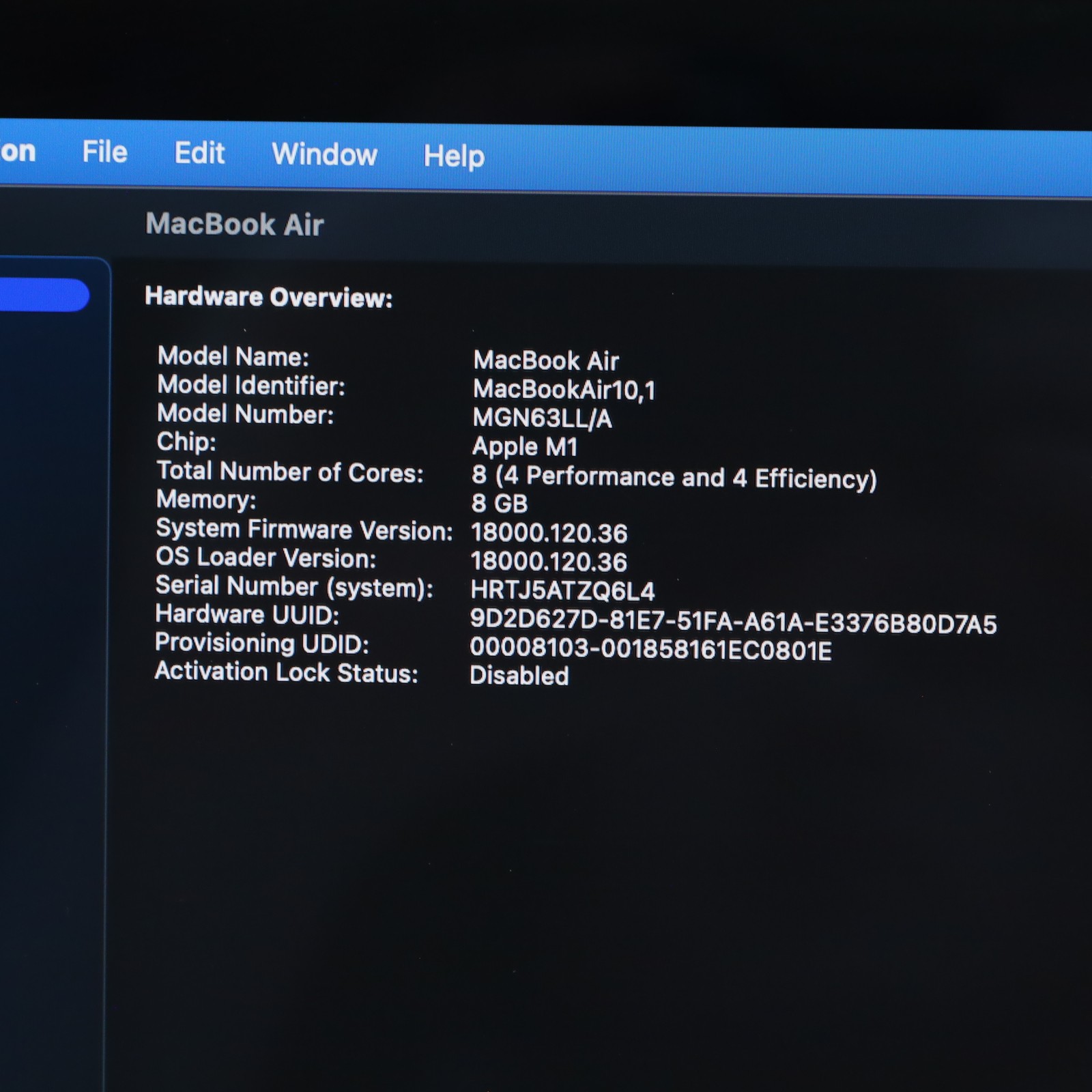Viewport: 1092px width, 1092px height.
Task: Select the 8 (4 Performance and 4 Efficiency) value
Action: click(x=674, y=478)
